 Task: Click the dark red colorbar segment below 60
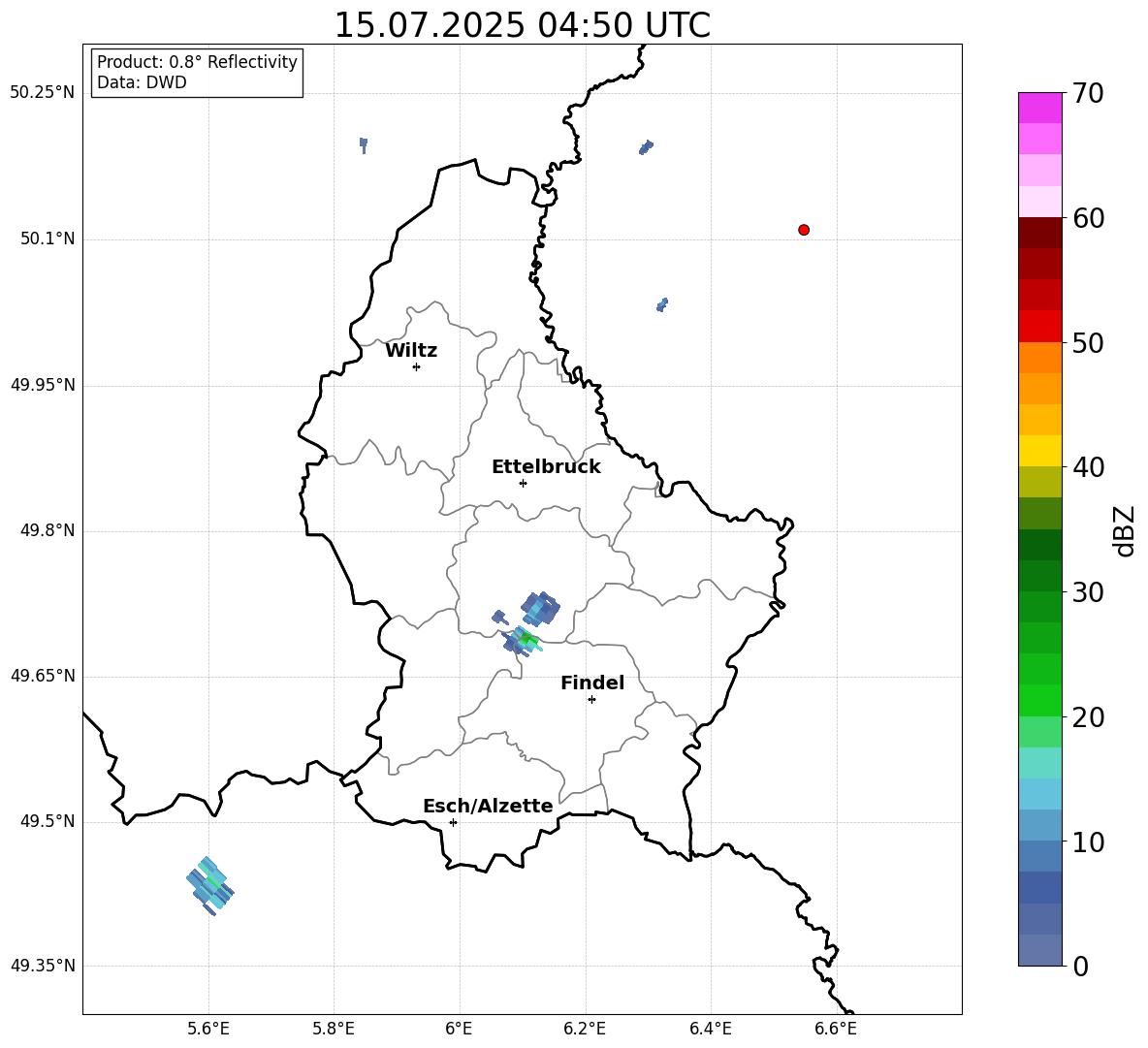(x=1040, y=233)
